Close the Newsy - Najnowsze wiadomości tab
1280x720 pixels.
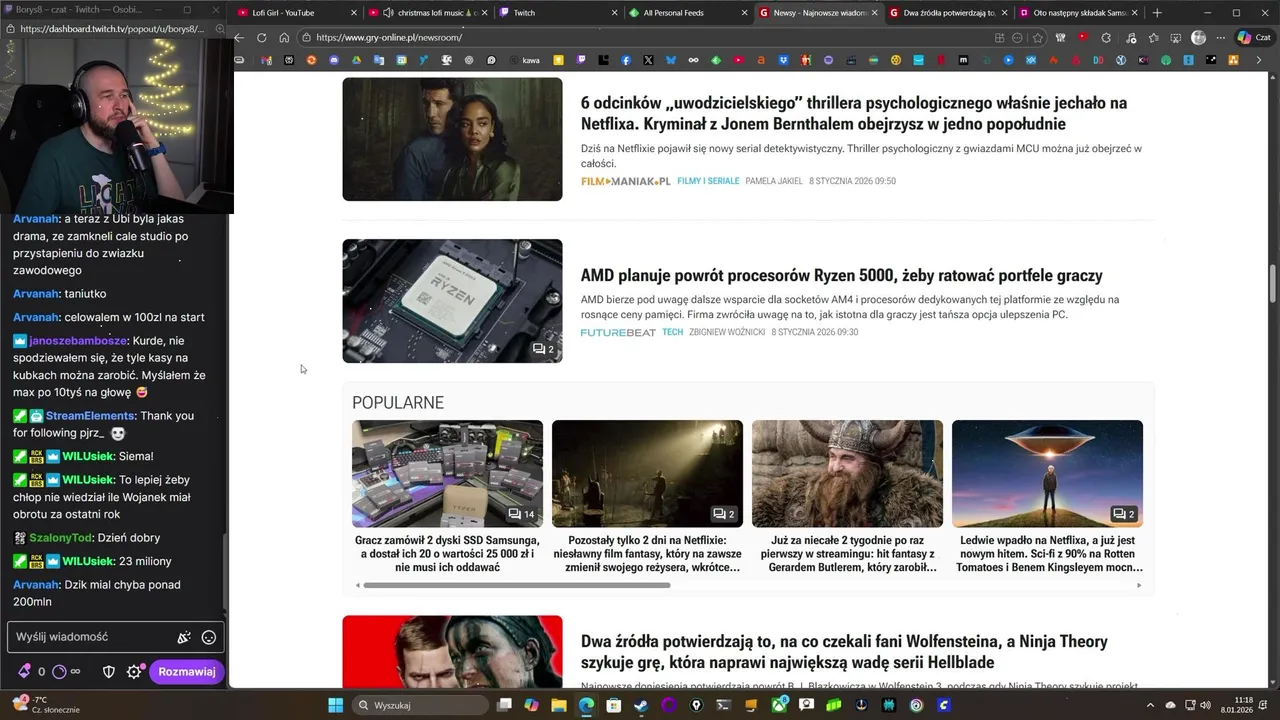tap(875, 13)
